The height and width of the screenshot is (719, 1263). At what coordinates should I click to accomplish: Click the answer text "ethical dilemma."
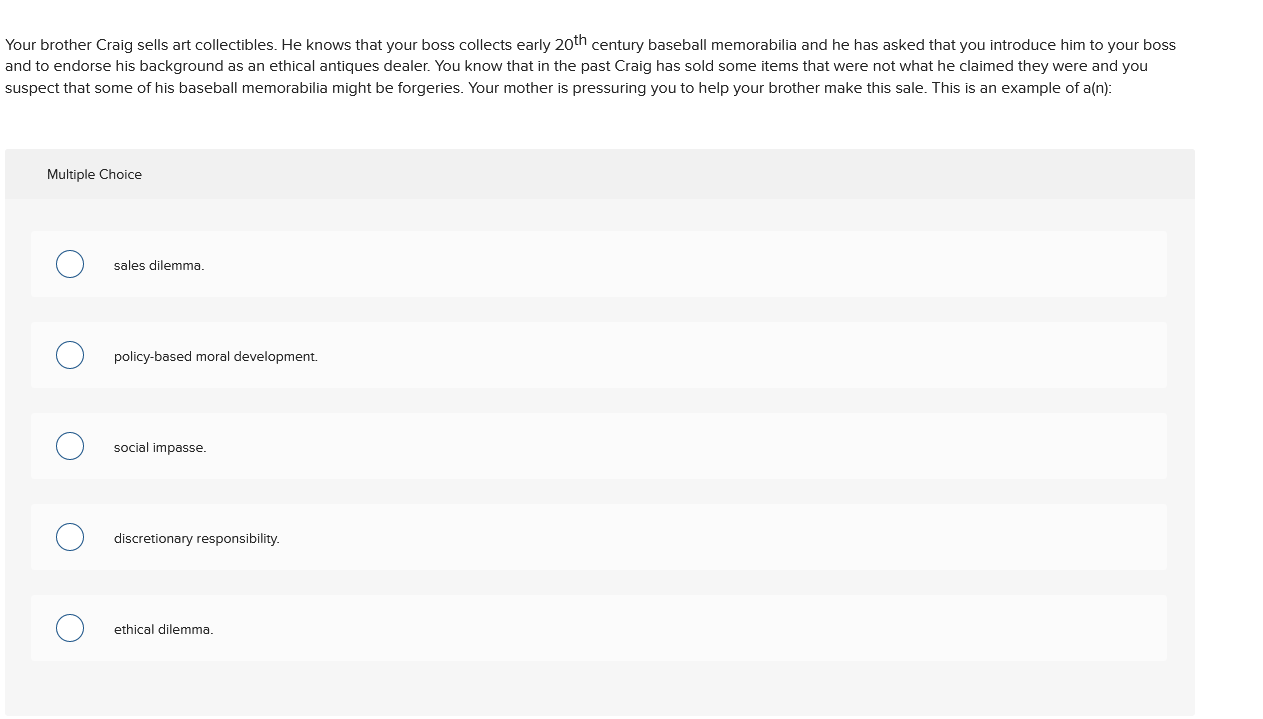point(163,629)
